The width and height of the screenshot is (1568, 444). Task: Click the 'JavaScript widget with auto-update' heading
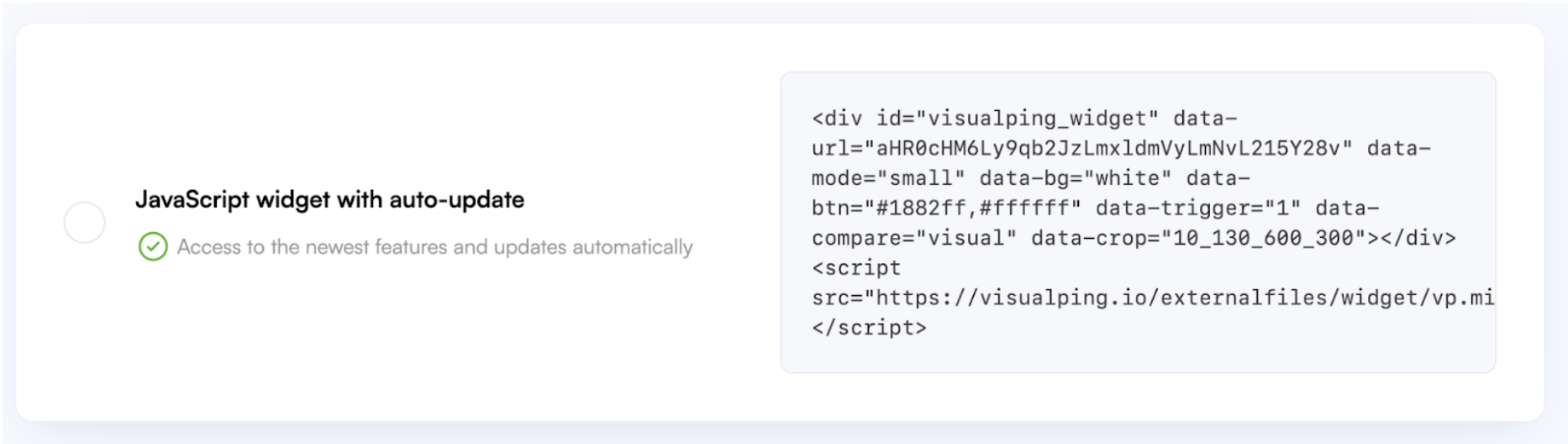329,200
